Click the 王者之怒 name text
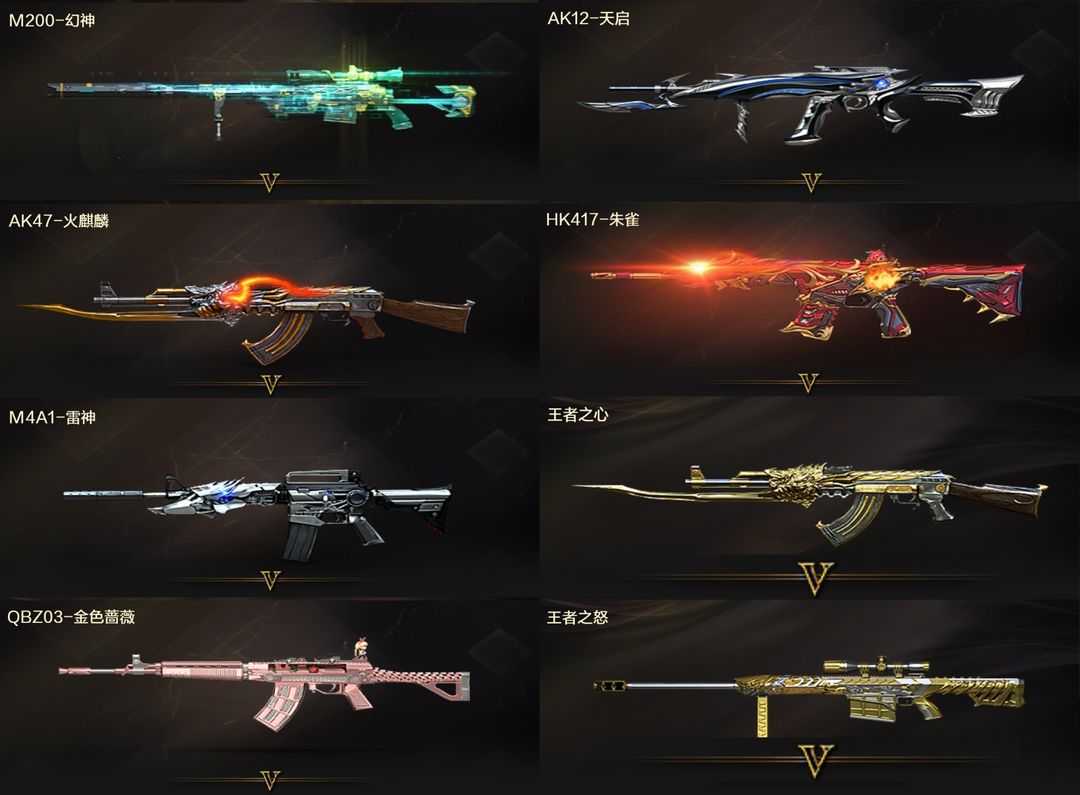Viewport: 1080px width, 795px height. pos(577,617)
